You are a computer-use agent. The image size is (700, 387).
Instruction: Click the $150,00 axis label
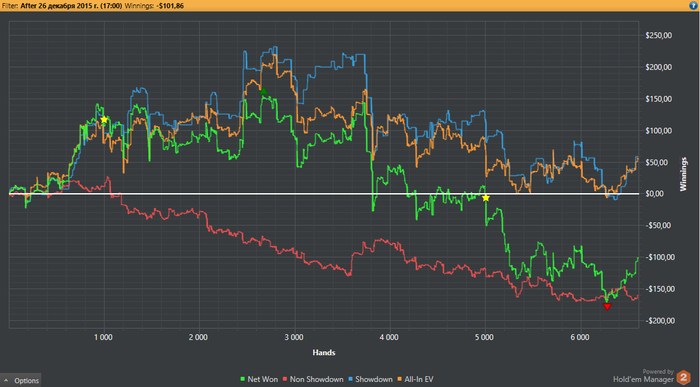(658, 99)
